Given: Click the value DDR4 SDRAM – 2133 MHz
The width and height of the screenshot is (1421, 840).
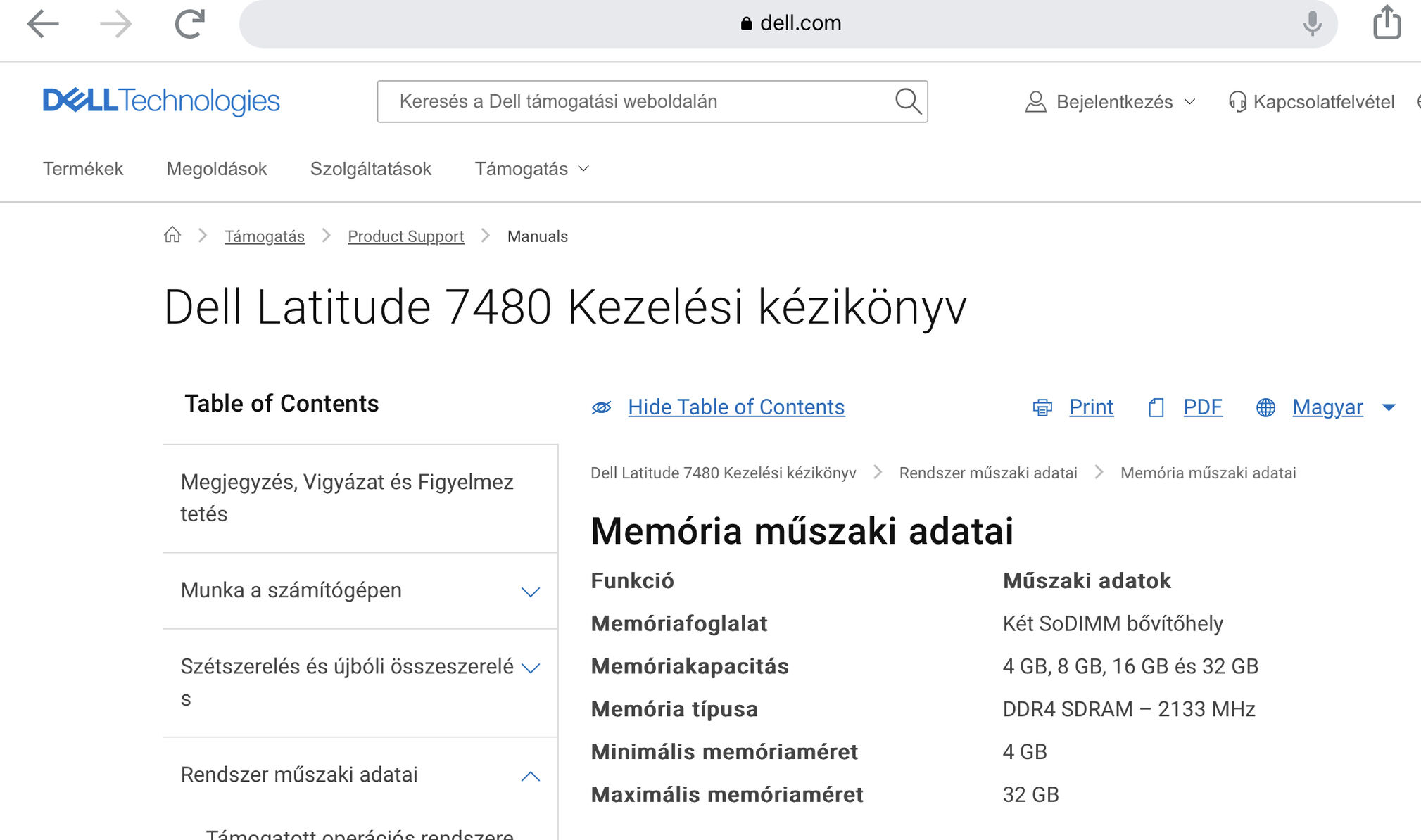Looking at the screenshot, I should (x=1129, y=709).
